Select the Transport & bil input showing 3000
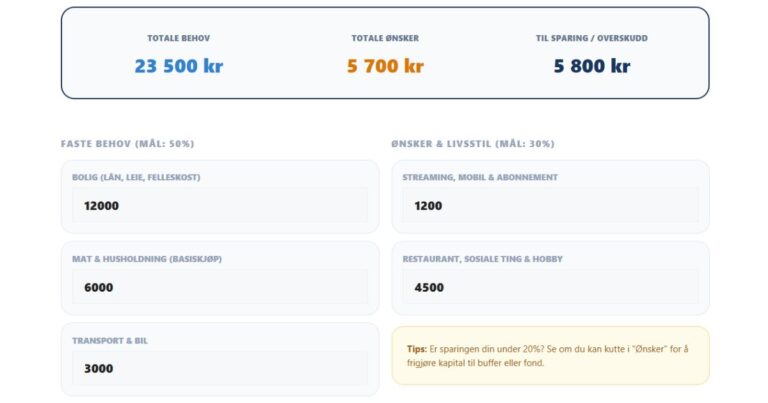The width and height of the screenshot is (768, 403). click(x=219, y=368)
